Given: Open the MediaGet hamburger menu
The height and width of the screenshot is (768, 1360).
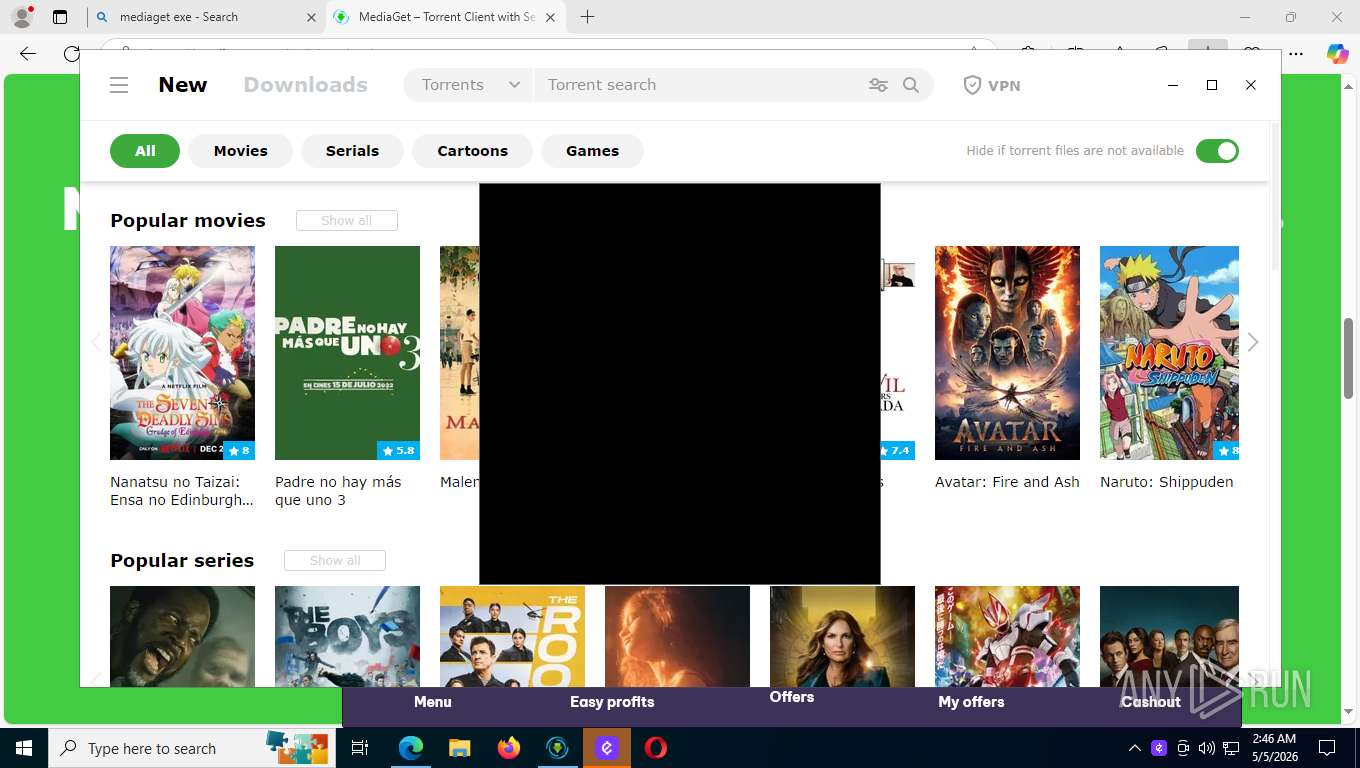Looking at the screenshot, I should 119,85.
